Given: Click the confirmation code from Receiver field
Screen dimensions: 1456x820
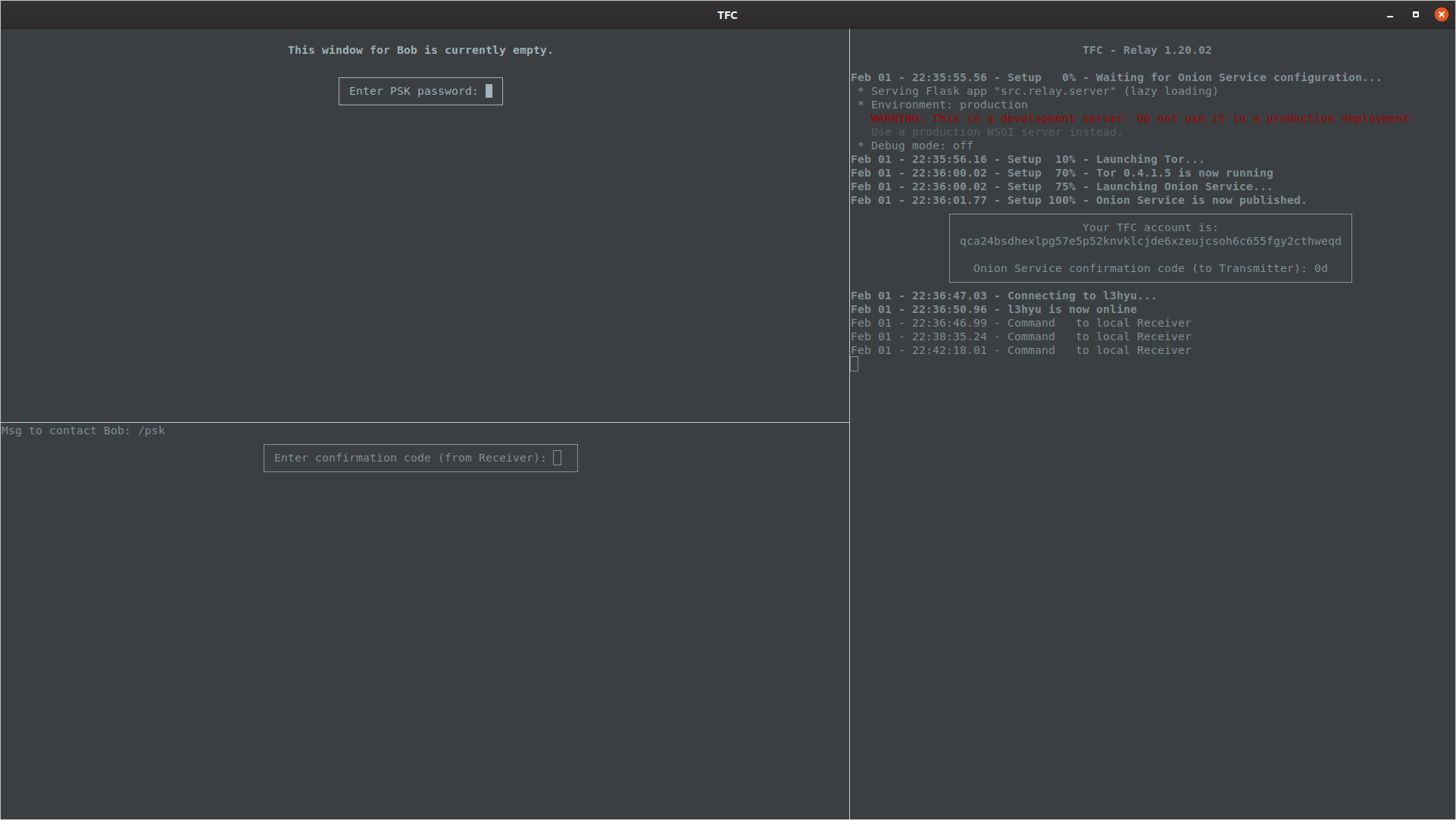Looking at the screenshot, I should click(420, 459).
